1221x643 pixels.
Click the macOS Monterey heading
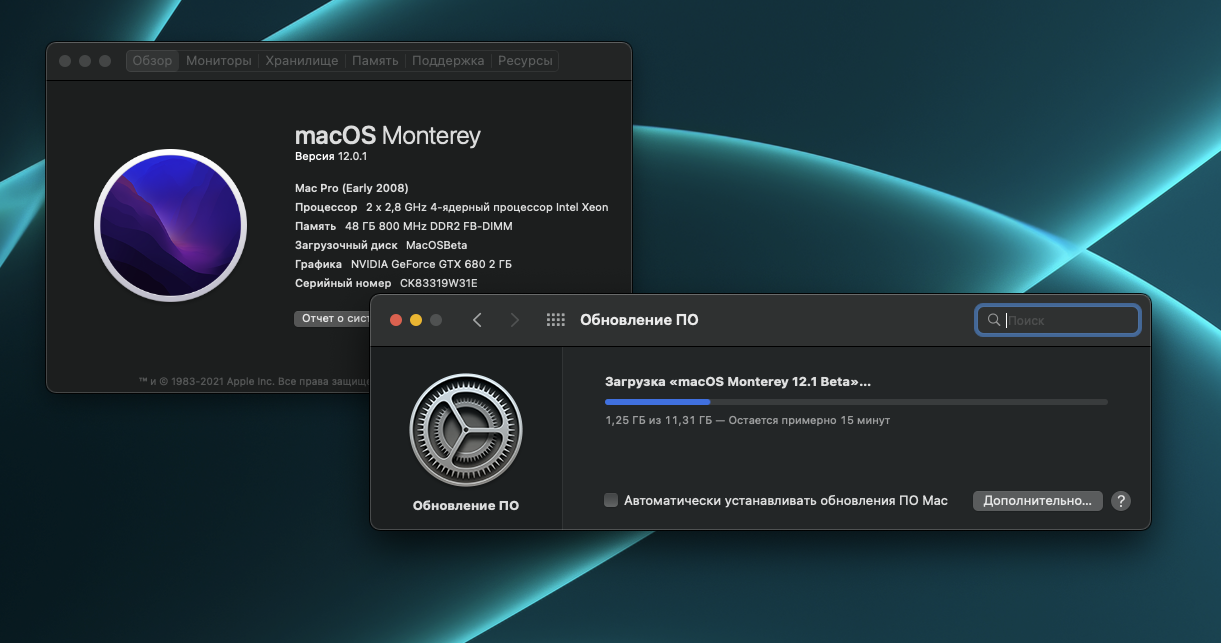point(388,136)
